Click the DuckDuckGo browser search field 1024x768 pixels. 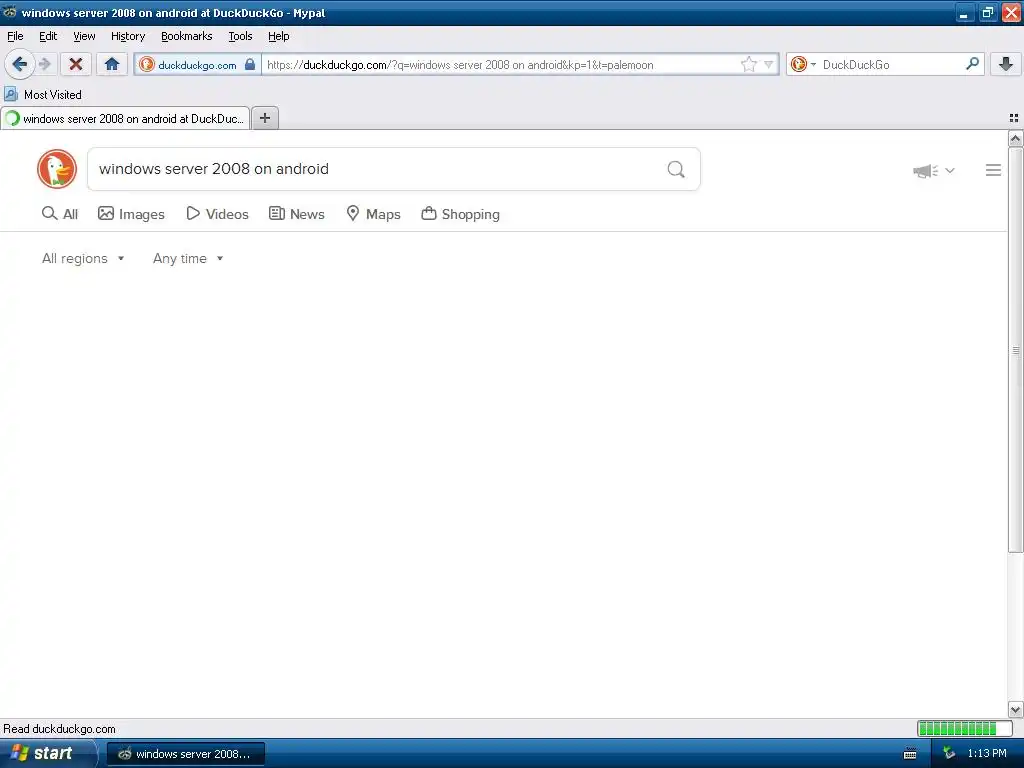coord(888,65)
